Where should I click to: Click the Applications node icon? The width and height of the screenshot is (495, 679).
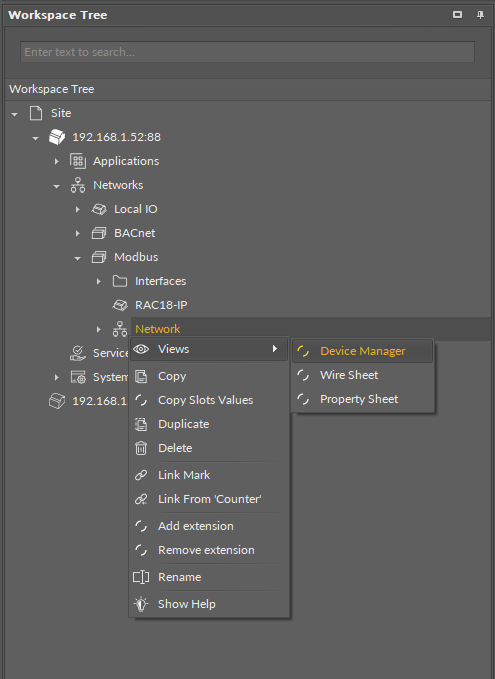[78, 161]
